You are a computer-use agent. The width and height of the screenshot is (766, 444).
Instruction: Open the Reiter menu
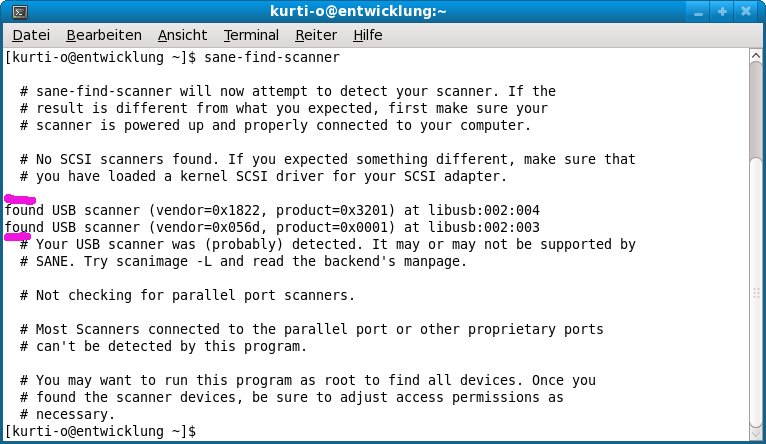click(x=316, y=35)
